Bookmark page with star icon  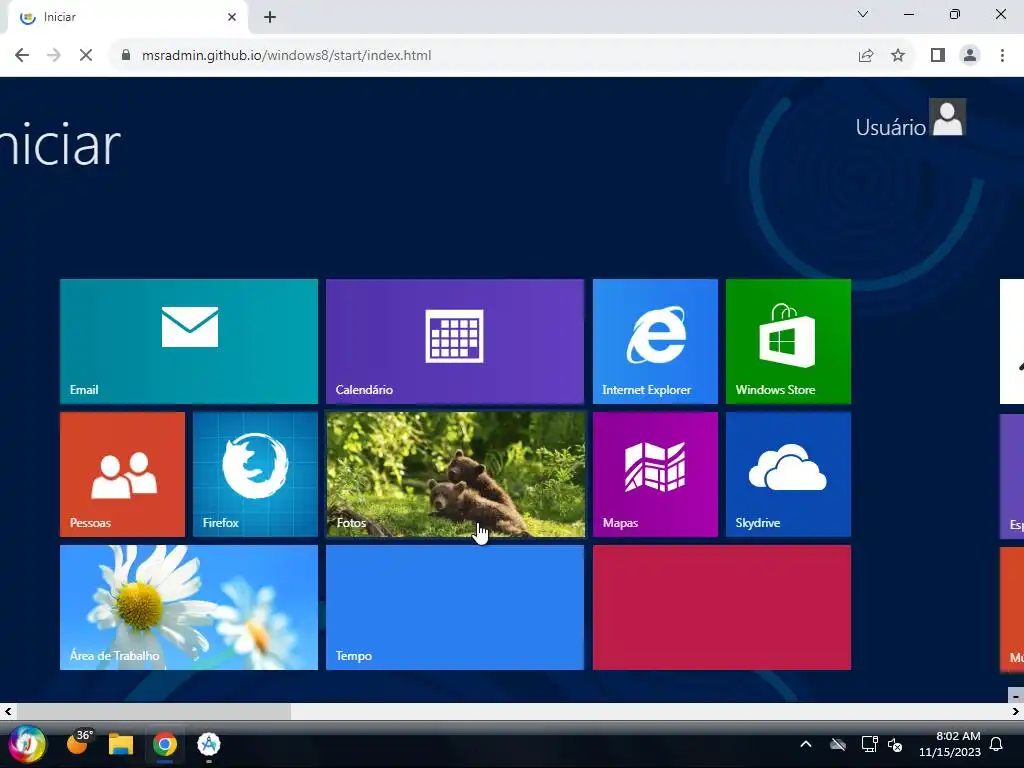(898, 56)
